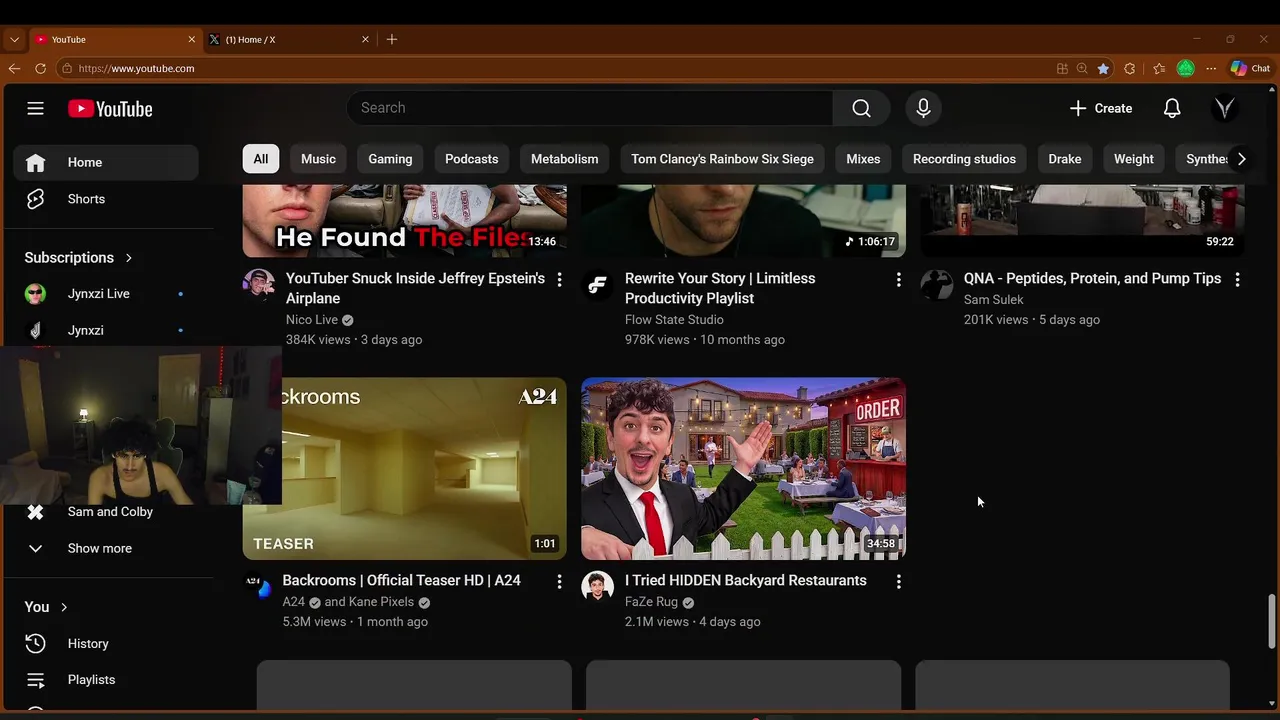Image resolution: width=1280 pixels, height=720 pixels.
Task: Close the YouTube browser tab
Action: (x=191, y=39)
